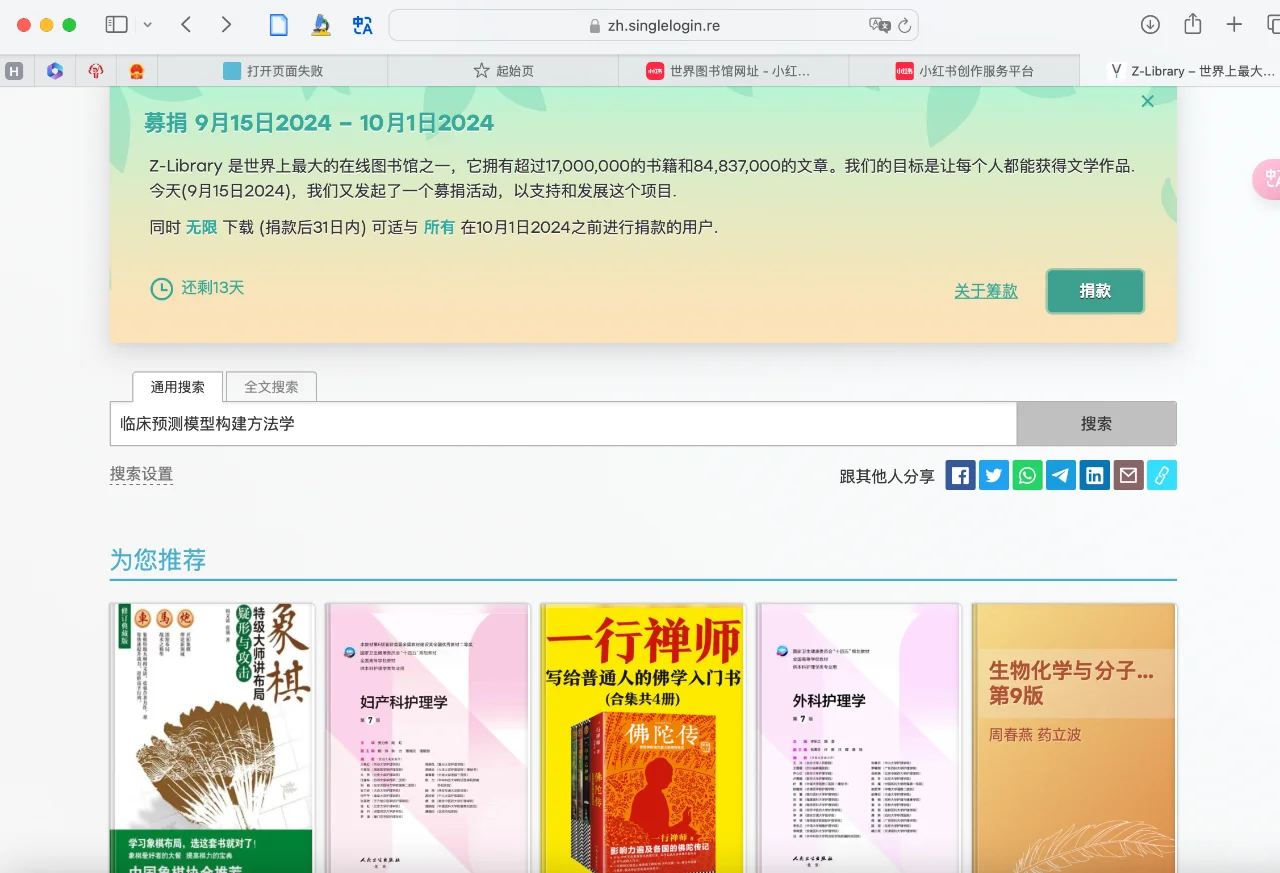Select the pinned tab with the red circular emblem
This screenshot has width=1280, height=873.
coord(96,71)
